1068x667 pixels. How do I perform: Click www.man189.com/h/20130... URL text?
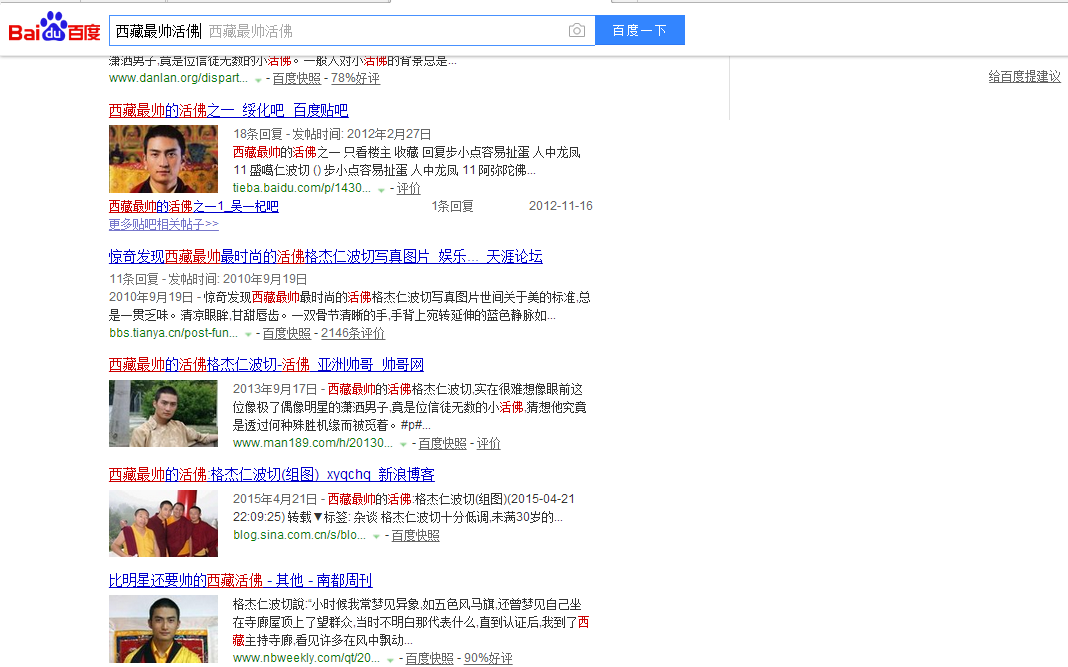click(x=313, y=444)
